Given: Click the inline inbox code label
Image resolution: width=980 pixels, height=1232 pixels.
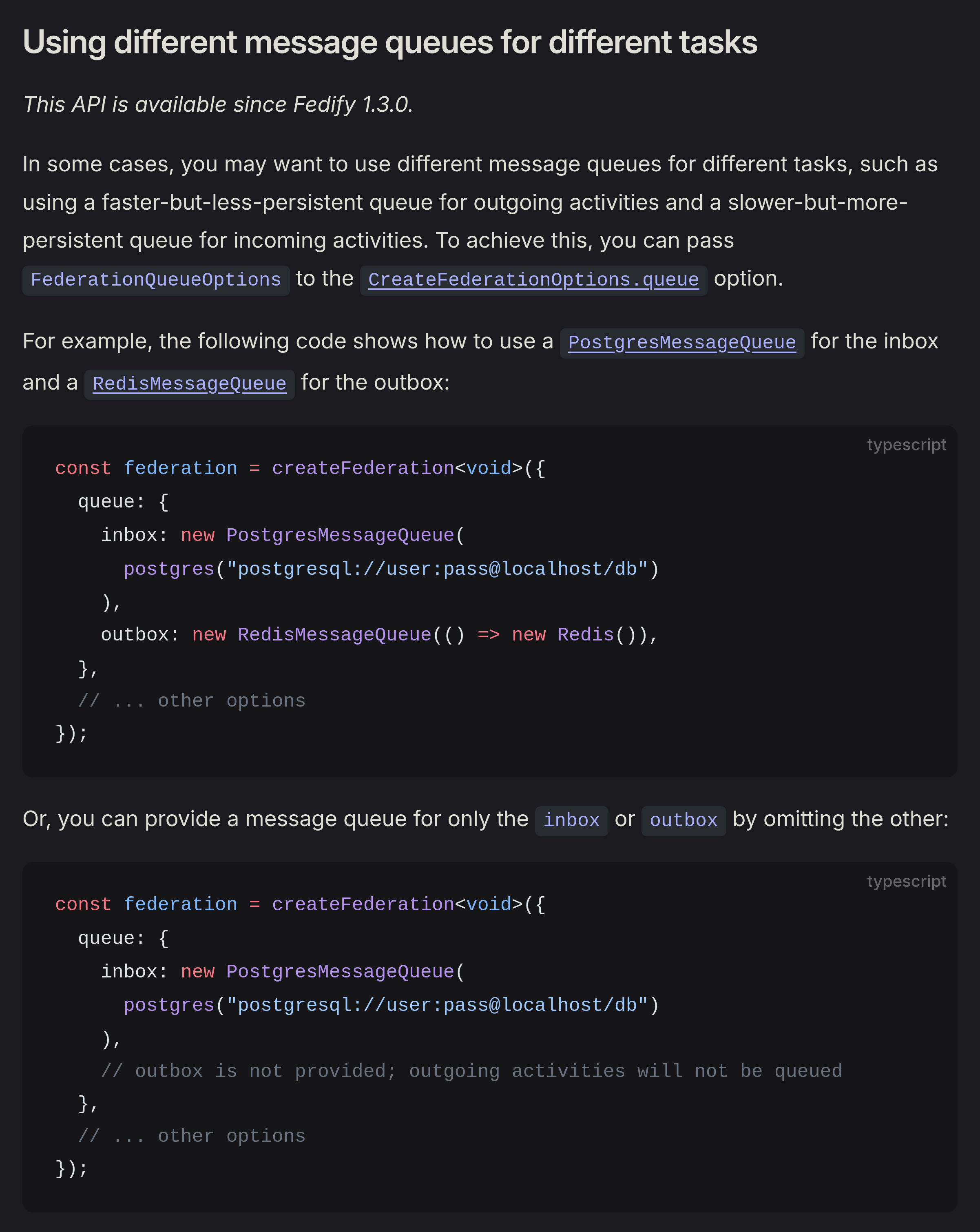Looking at the screenshot, I should (571, 820).
